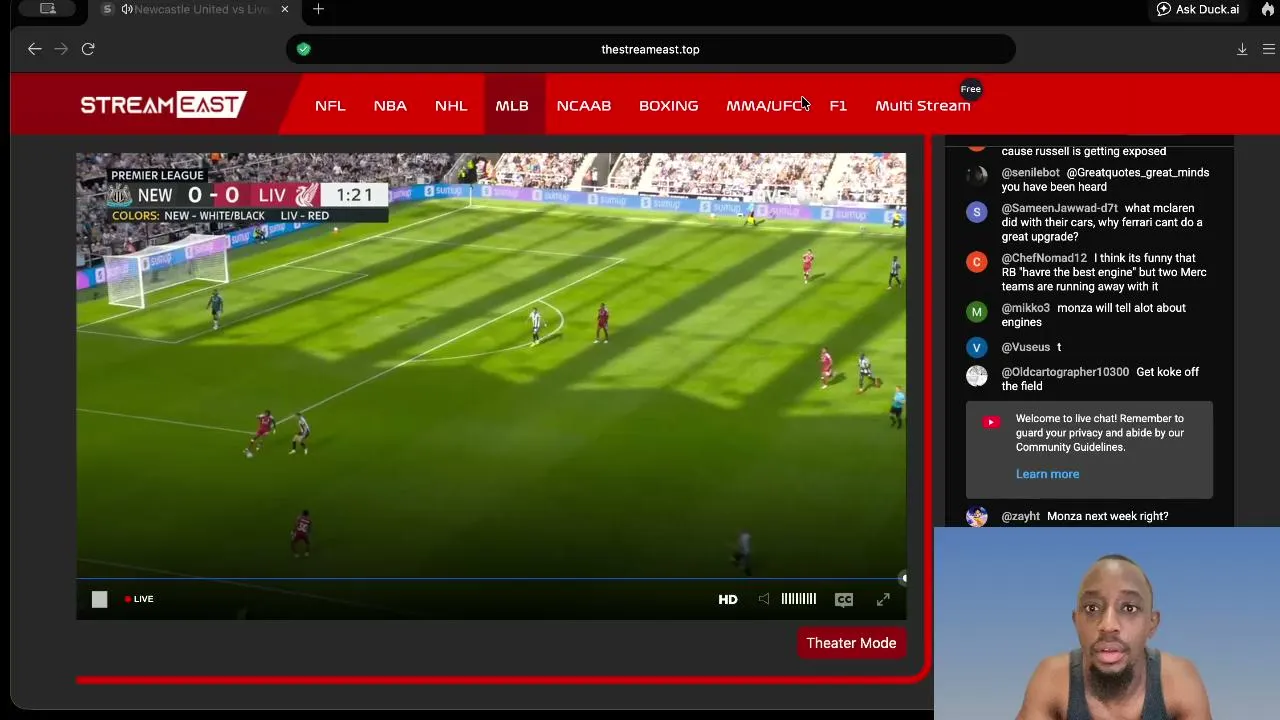Go forward with browser forward arrow

[61, 49]
